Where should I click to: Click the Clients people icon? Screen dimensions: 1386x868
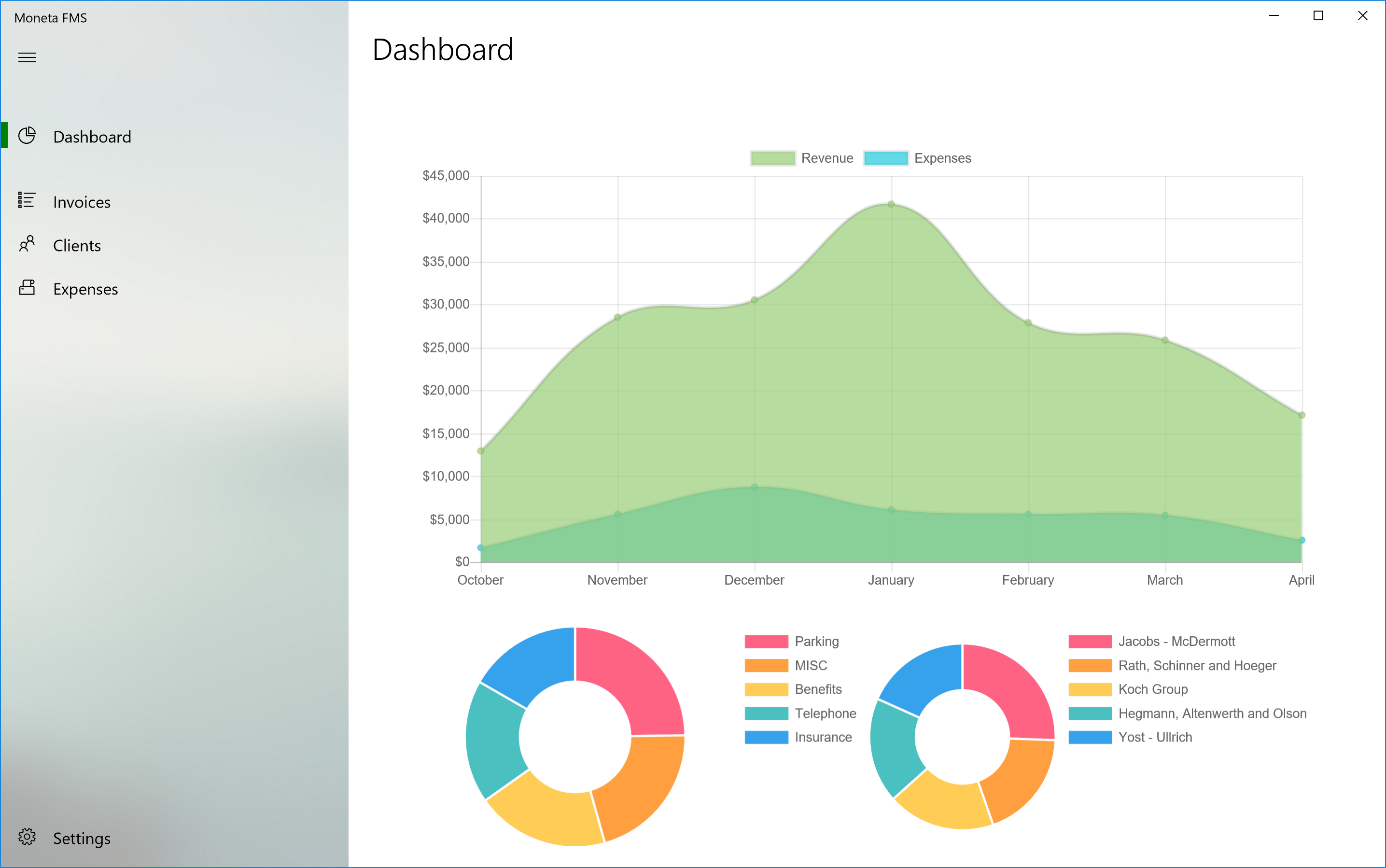pos(27,244)
